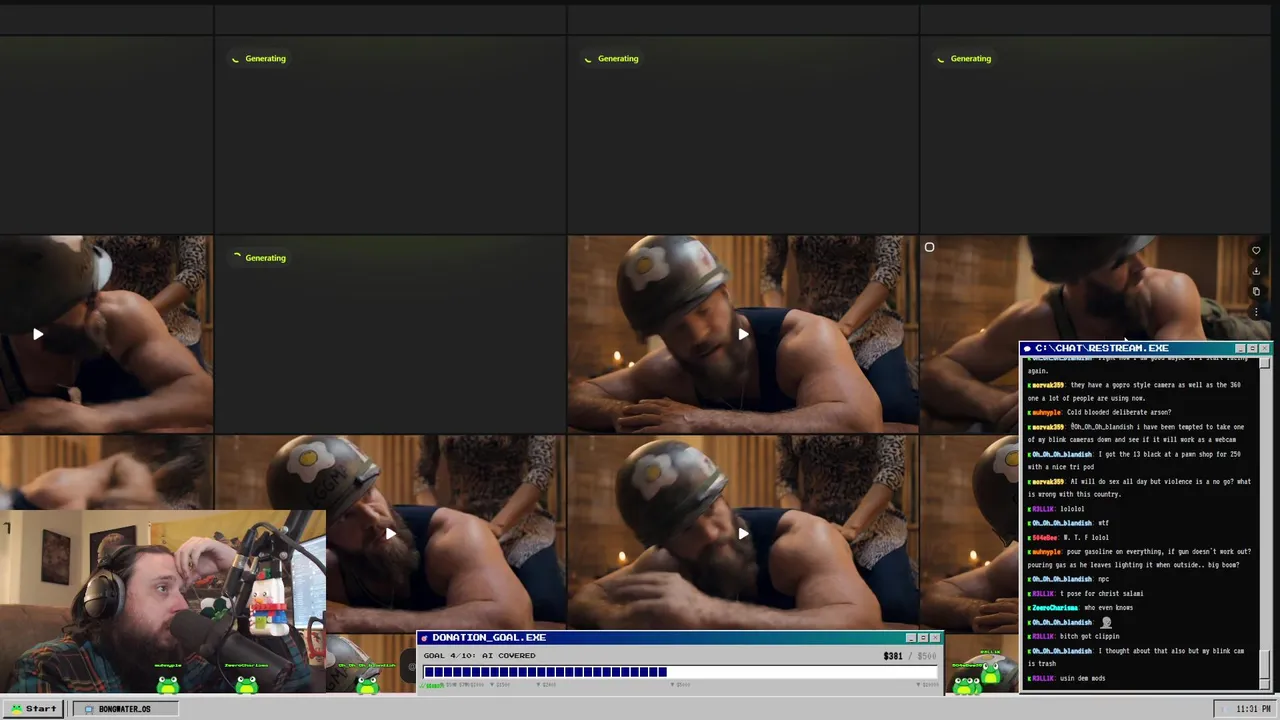The width and height of the screenshot is (1280, 720).
Task: Click the streamer webcam overlay
Action: 163,602
